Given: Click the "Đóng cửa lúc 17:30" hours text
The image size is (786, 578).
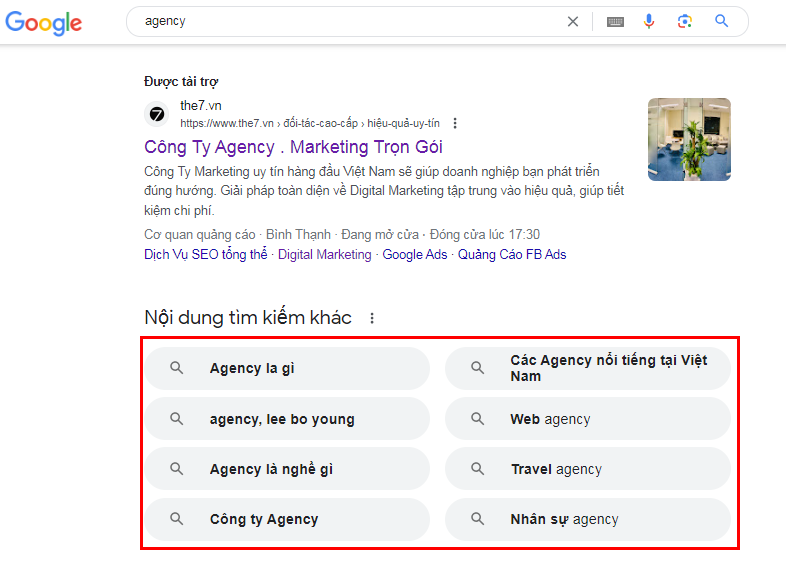Looking at the screenshot, I should pos(485,235).
